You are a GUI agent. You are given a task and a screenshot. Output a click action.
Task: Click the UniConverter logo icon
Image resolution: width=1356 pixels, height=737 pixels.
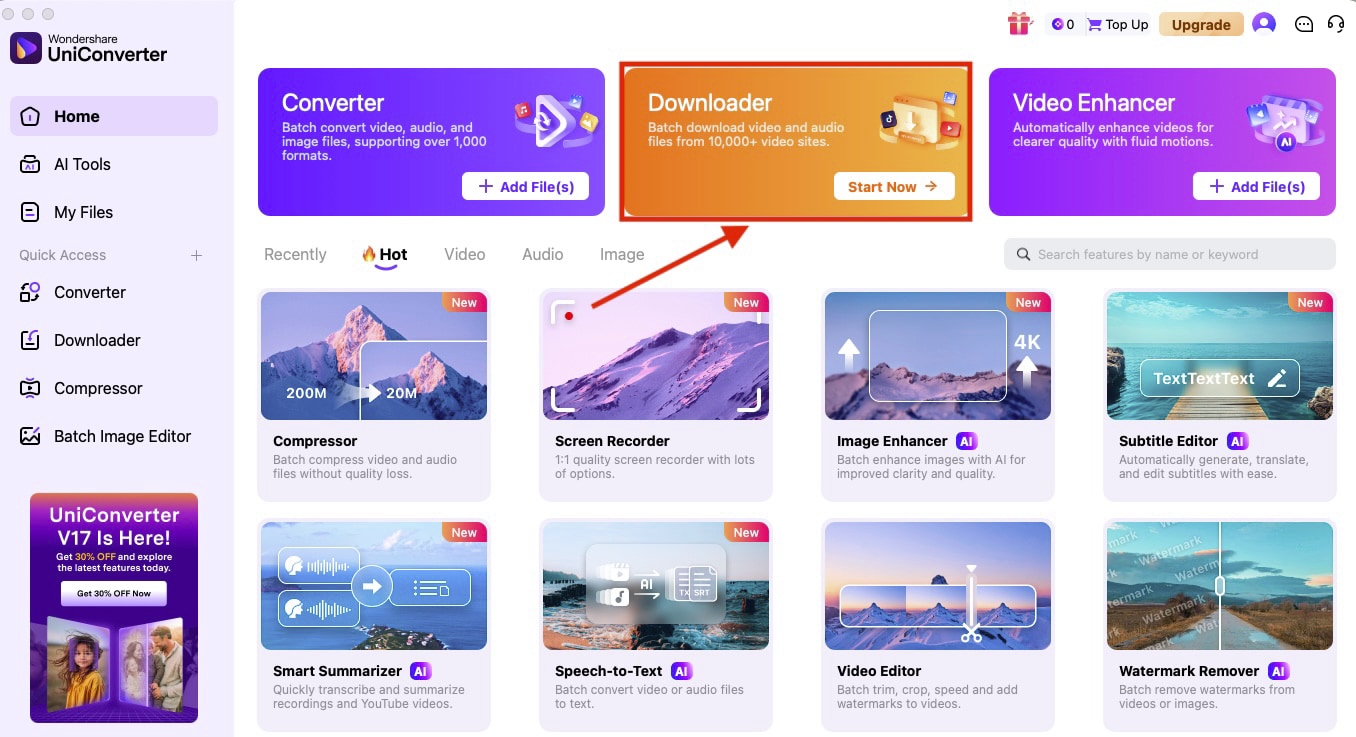click(x=25, y=48)
